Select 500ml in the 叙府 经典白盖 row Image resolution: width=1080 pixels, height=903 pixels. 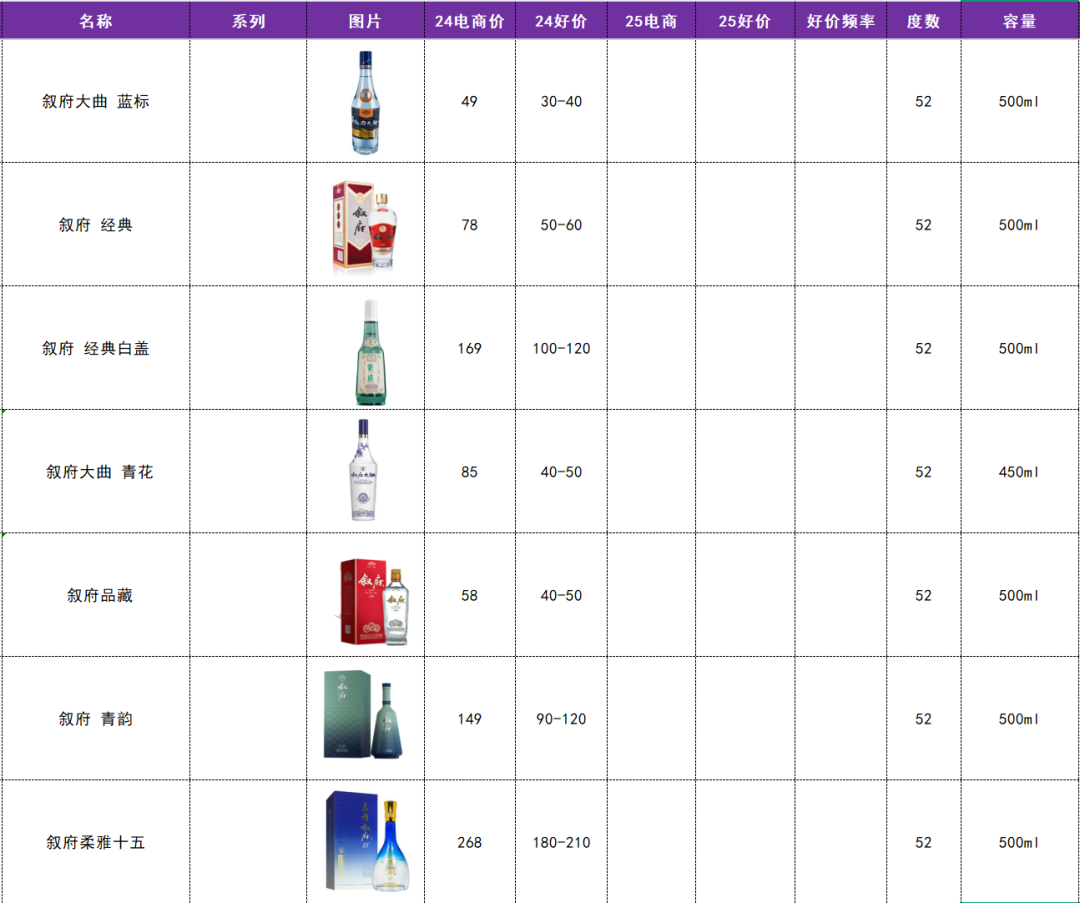(1020, 348)
